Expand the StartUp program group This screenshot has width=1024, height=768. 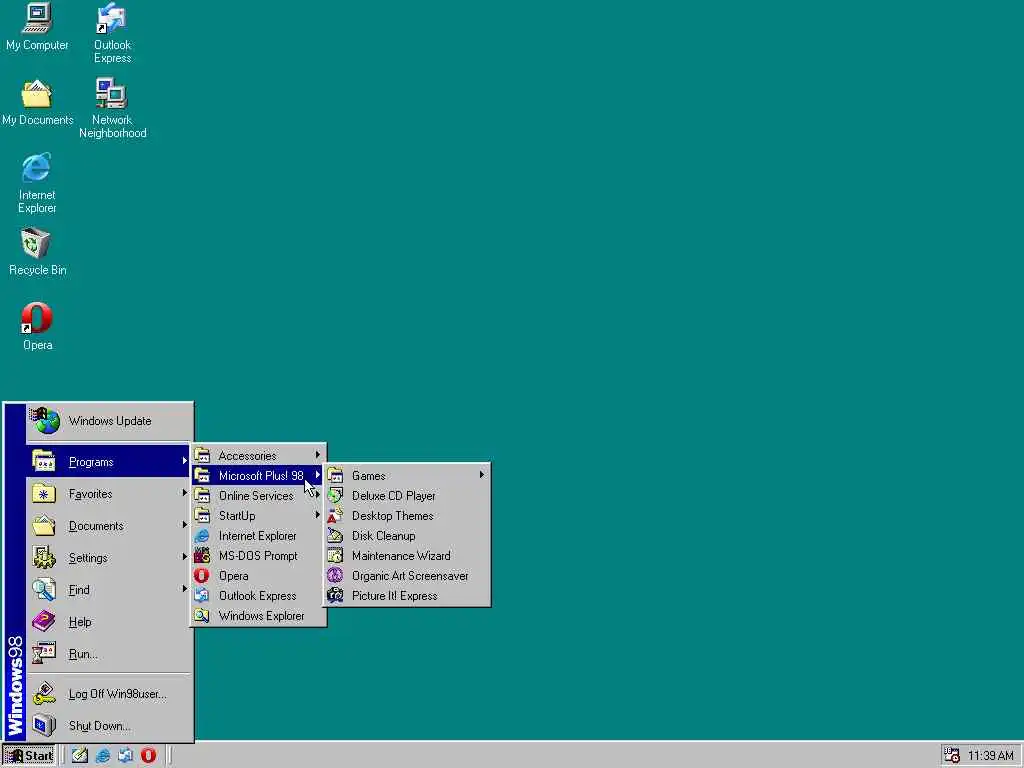tap(259, 516)
